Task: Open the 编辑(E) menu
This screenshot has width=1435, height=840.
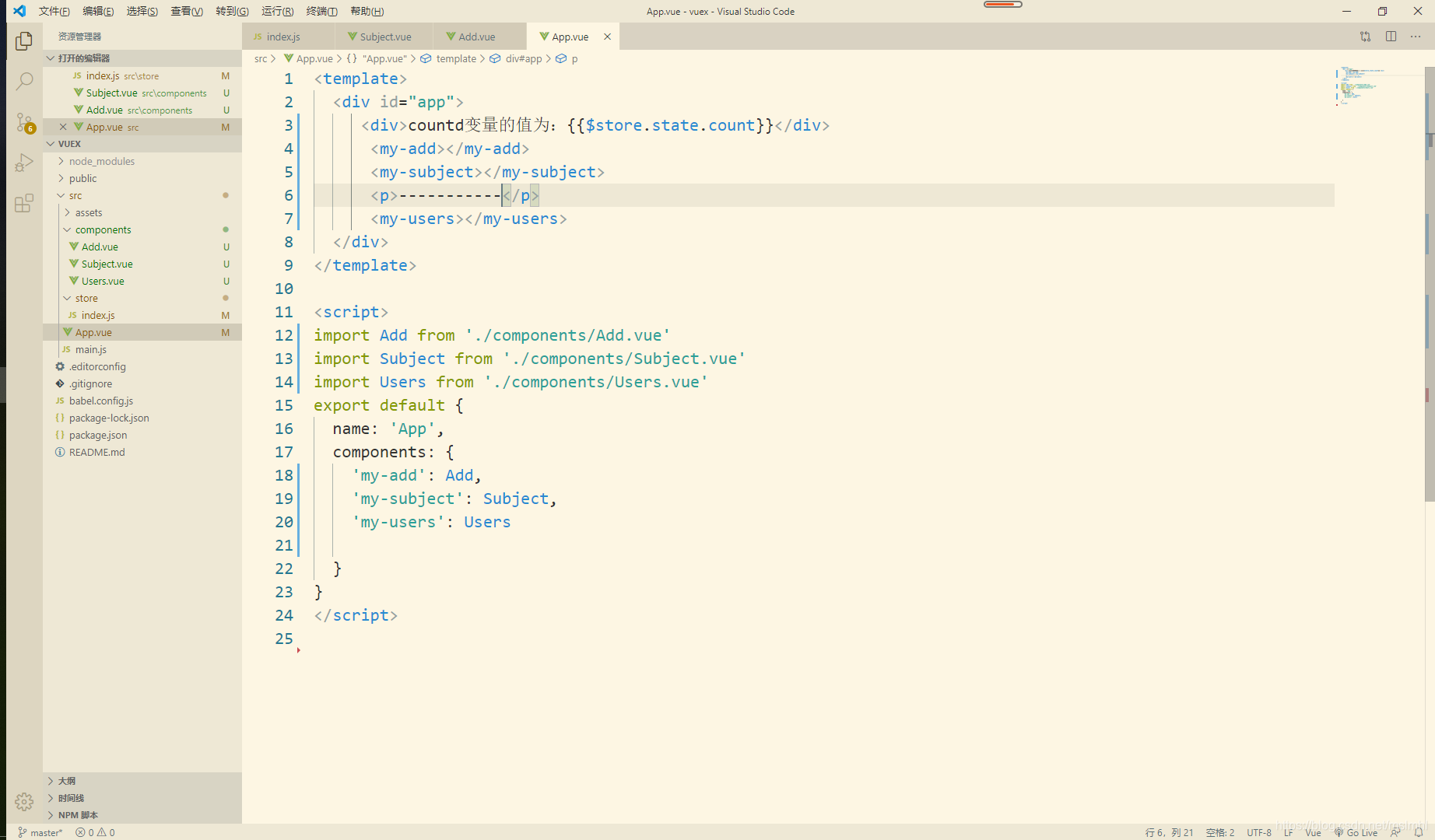Action: click(x=98, y=11)
